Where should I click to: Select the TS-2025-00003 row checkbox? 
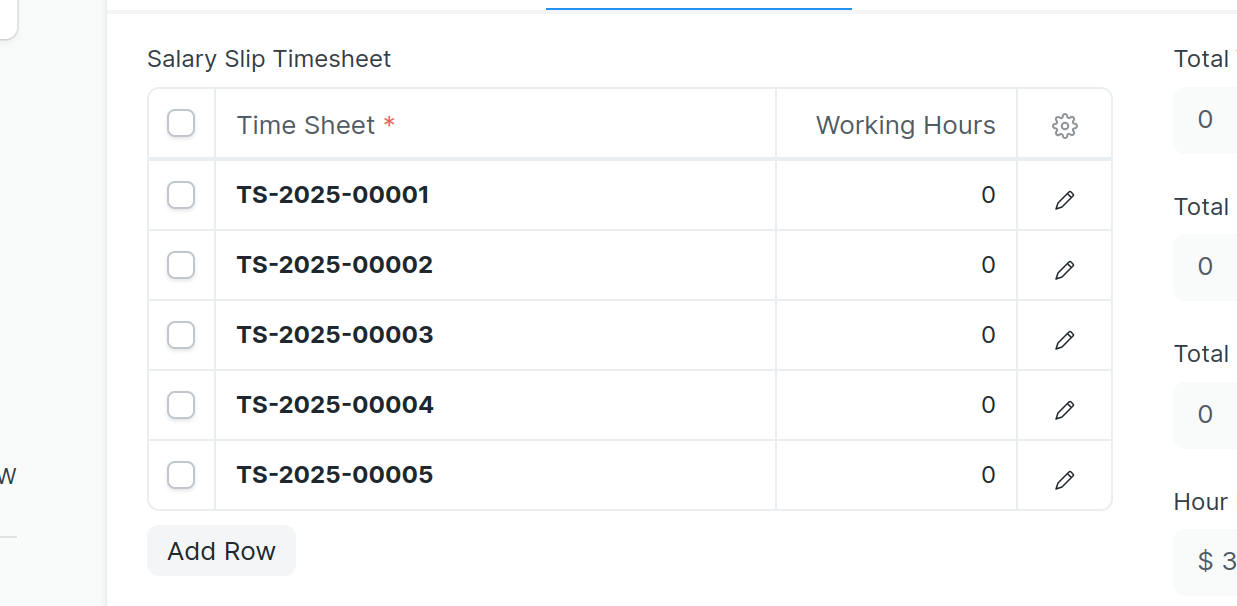click(181, 335)
